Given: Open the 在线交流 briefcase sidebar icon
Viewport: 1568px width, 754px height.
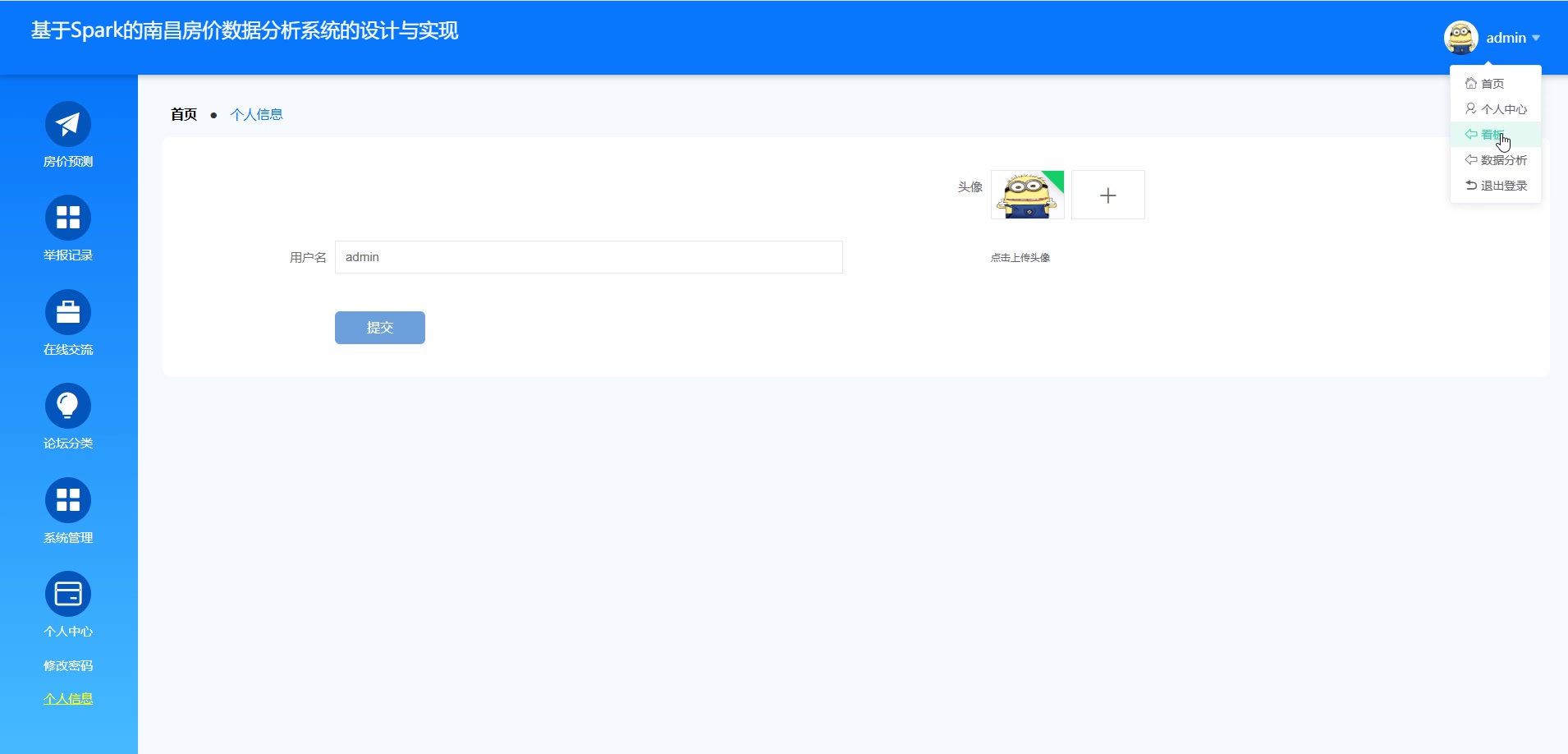Looking at the screenshot, I should pos(68,312).
